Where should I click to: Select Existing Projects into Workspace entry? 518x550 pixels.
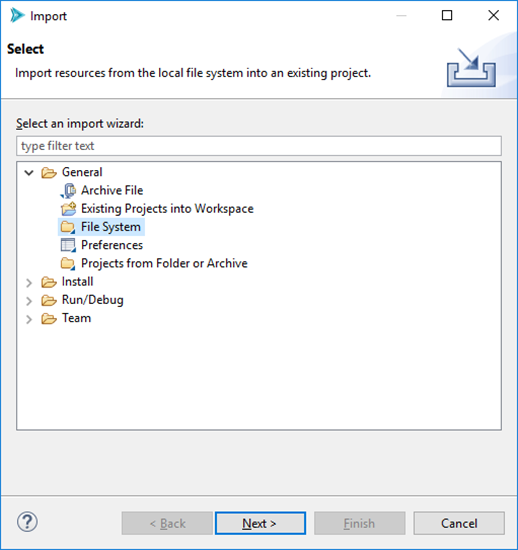click(167, 209)
